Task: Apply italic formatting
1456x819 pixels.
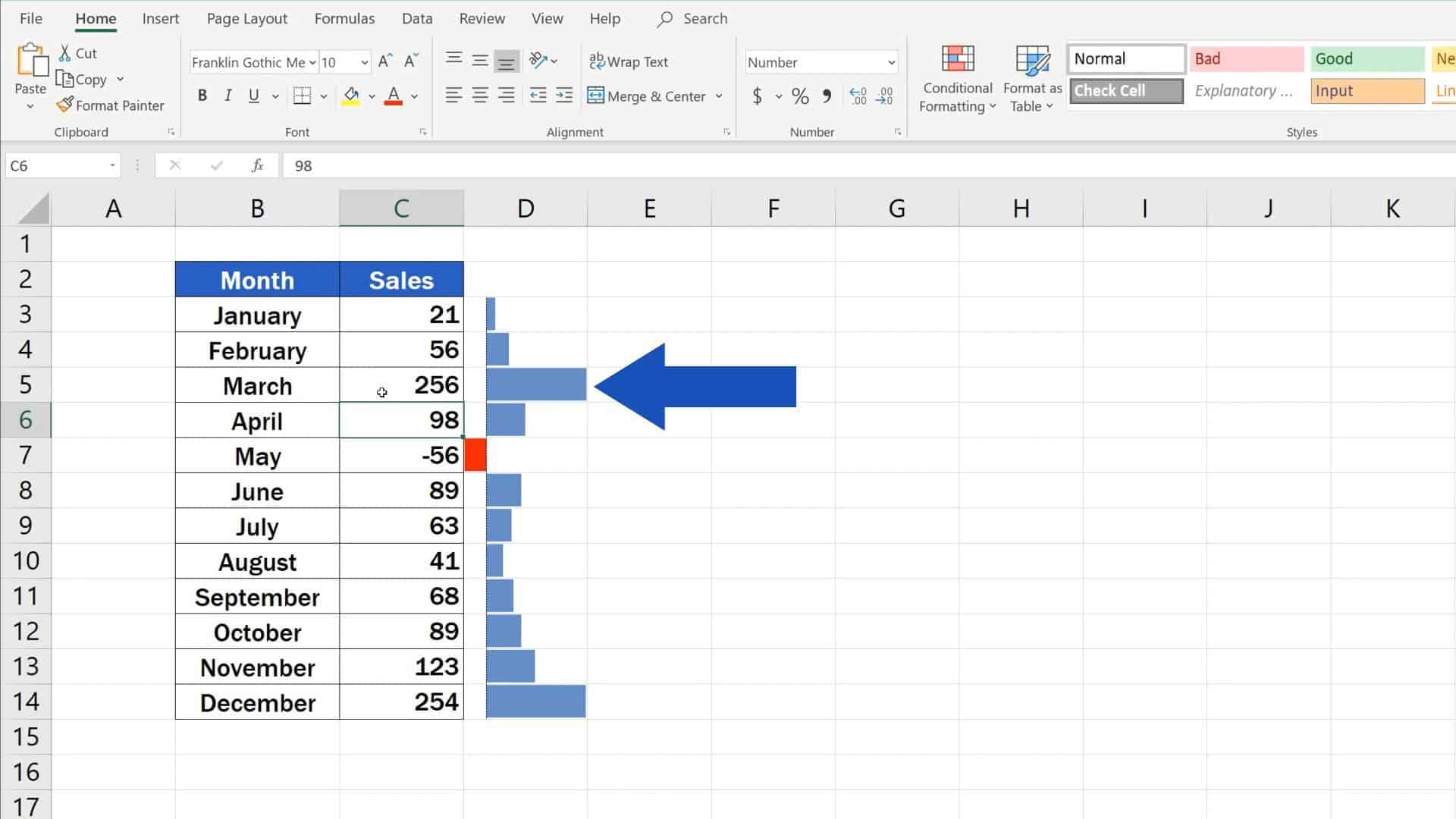Action: tap(227, 96)
